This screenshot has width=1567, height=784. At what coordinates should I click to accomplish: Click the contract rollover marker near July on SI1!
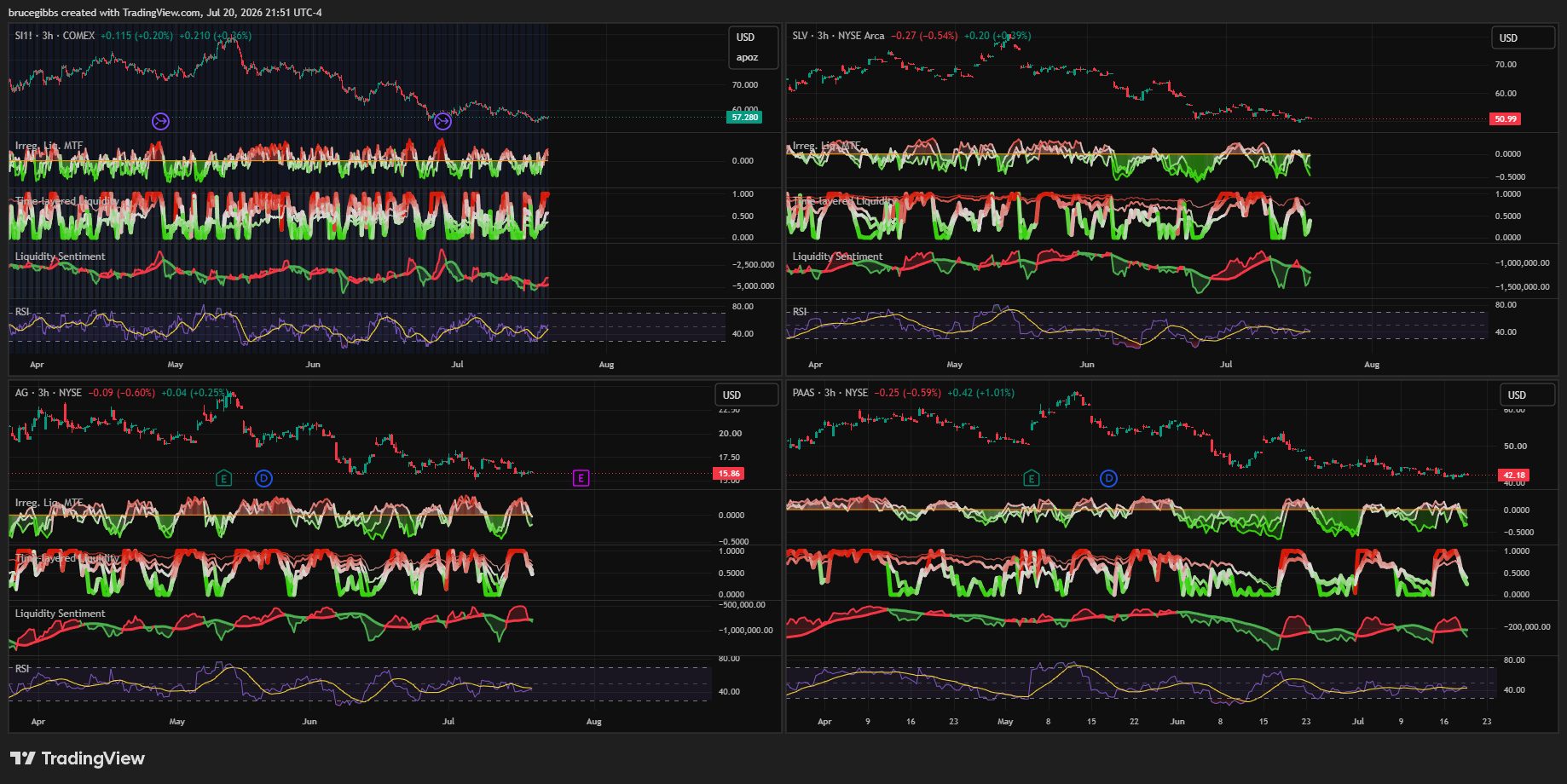click(442, 121)
